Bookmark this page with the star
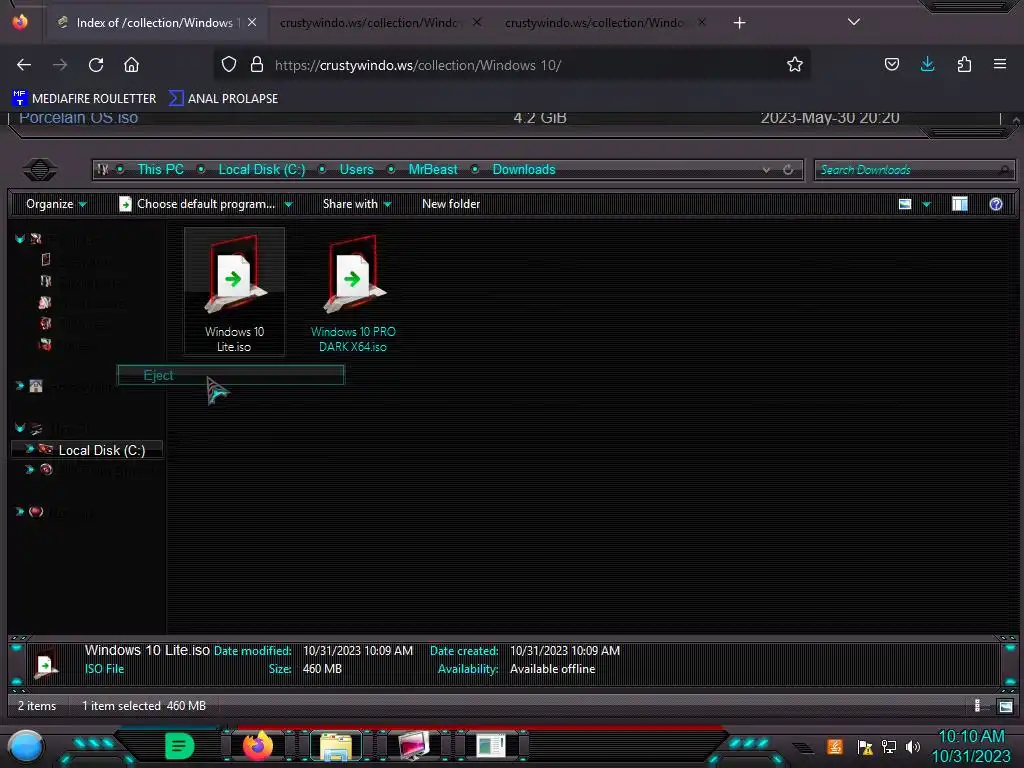 coord(794,65)
